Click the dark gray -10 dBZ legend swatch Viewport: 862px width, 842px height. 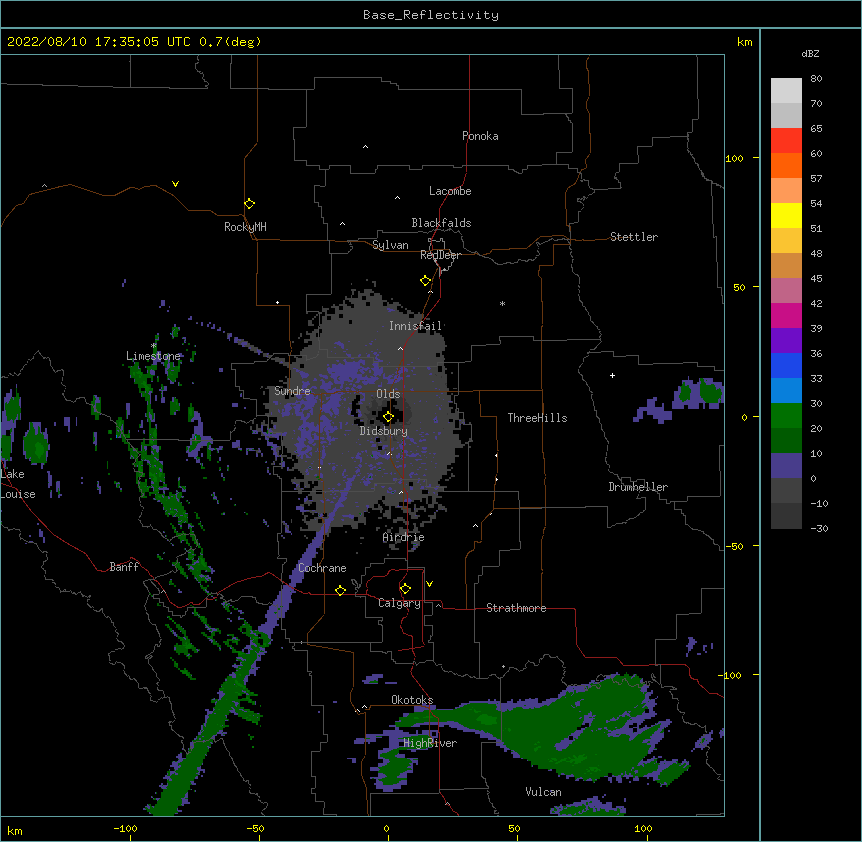[x=786, y=516]
